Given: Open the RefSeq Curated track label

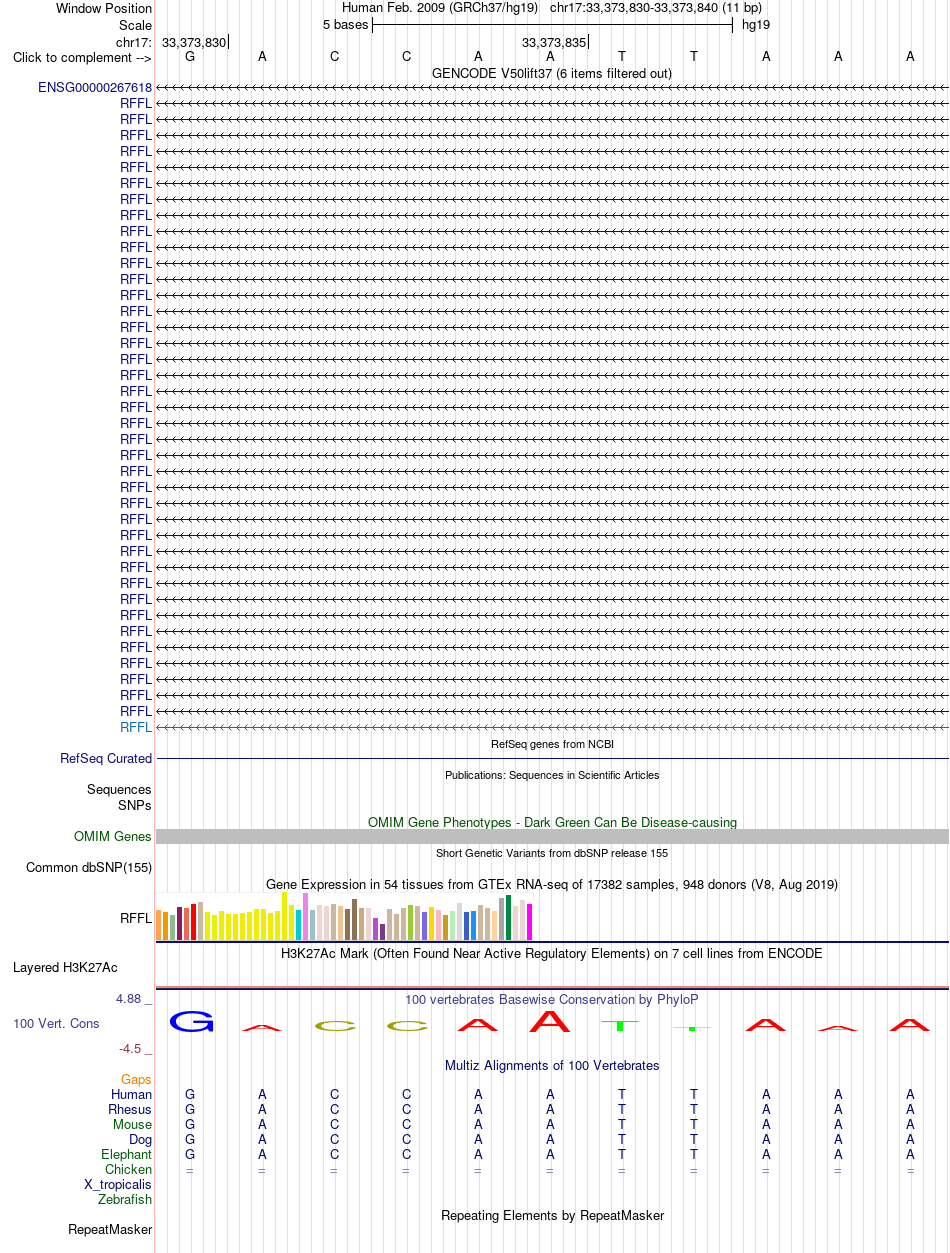Looking at the screenshot, I should click(106, 759).
